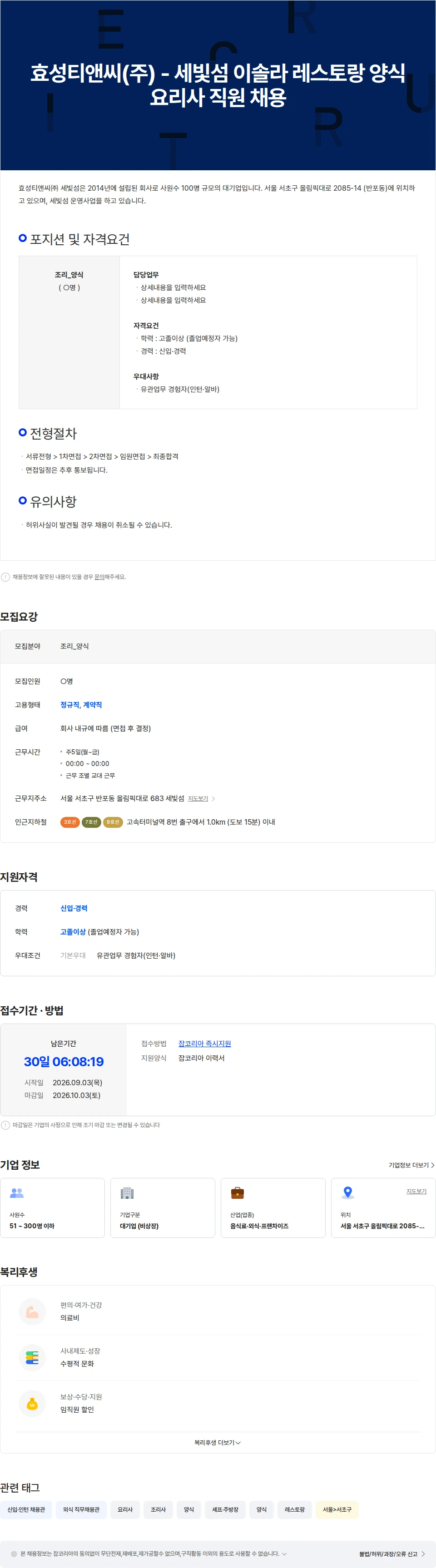Click the 고졸이상 education value

click(x=73, y=932)
